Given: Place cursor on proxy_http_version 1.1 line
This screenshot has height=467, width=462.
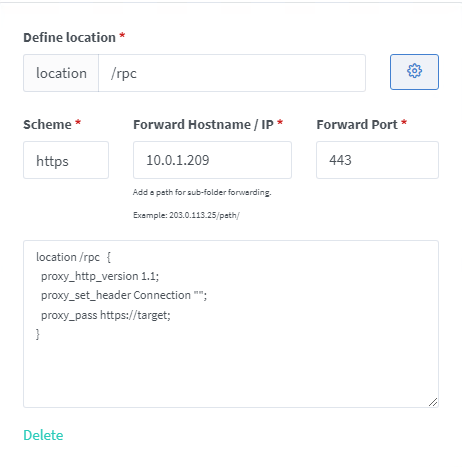Looking at the screenshot, I should pos(100,276).
